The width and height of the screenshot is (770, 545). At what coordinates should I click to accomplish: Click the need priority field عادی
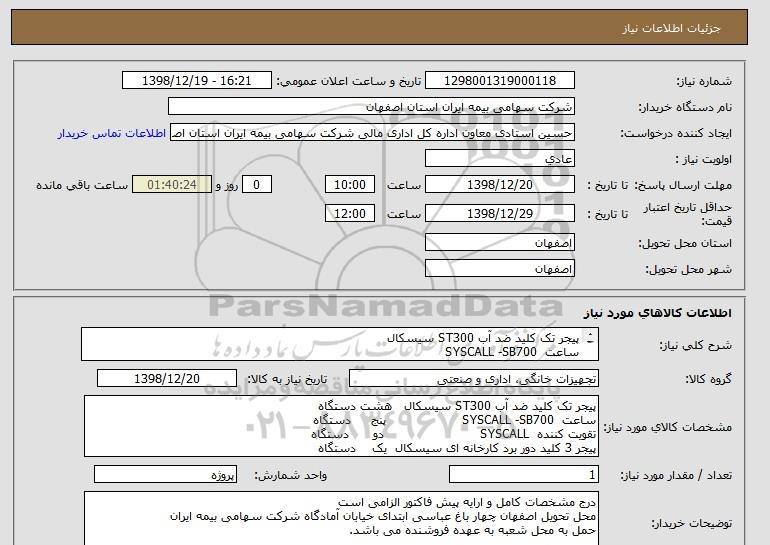click(x=500, y=159)
